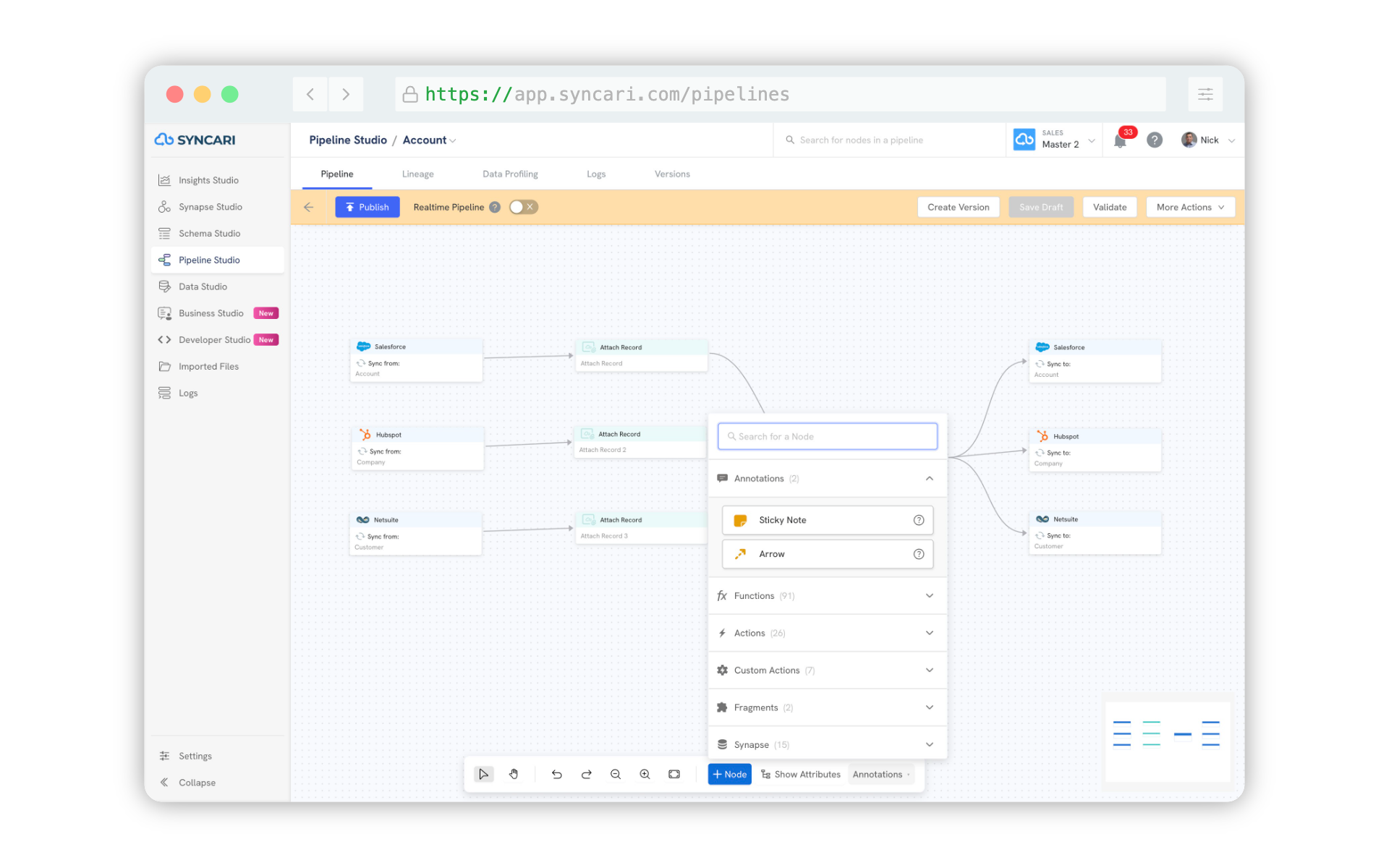Viewport: 1389px width, 868px height.
Task: Click the Search for a Node field
Action: coord(828,436)
